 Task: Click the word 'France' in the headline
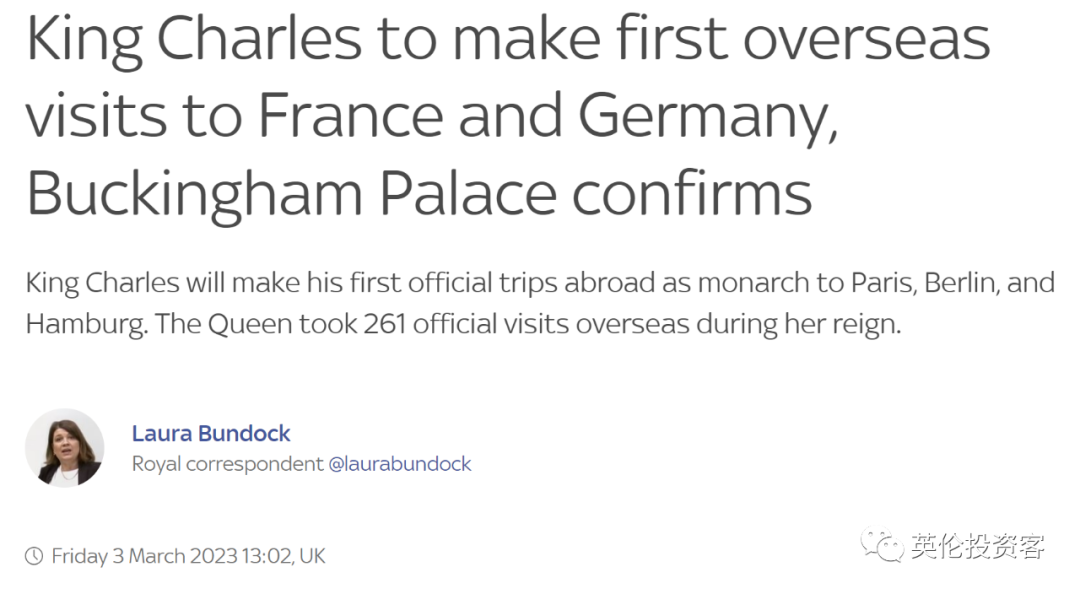point(351,115)
